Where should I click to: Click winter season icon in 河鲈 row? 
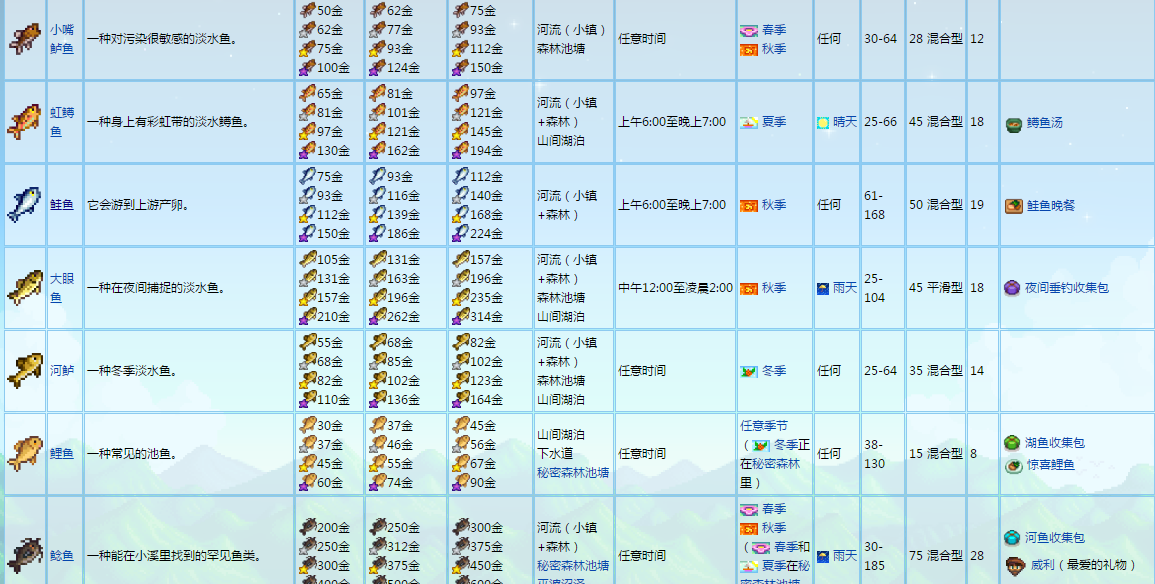tap(749, 371)
